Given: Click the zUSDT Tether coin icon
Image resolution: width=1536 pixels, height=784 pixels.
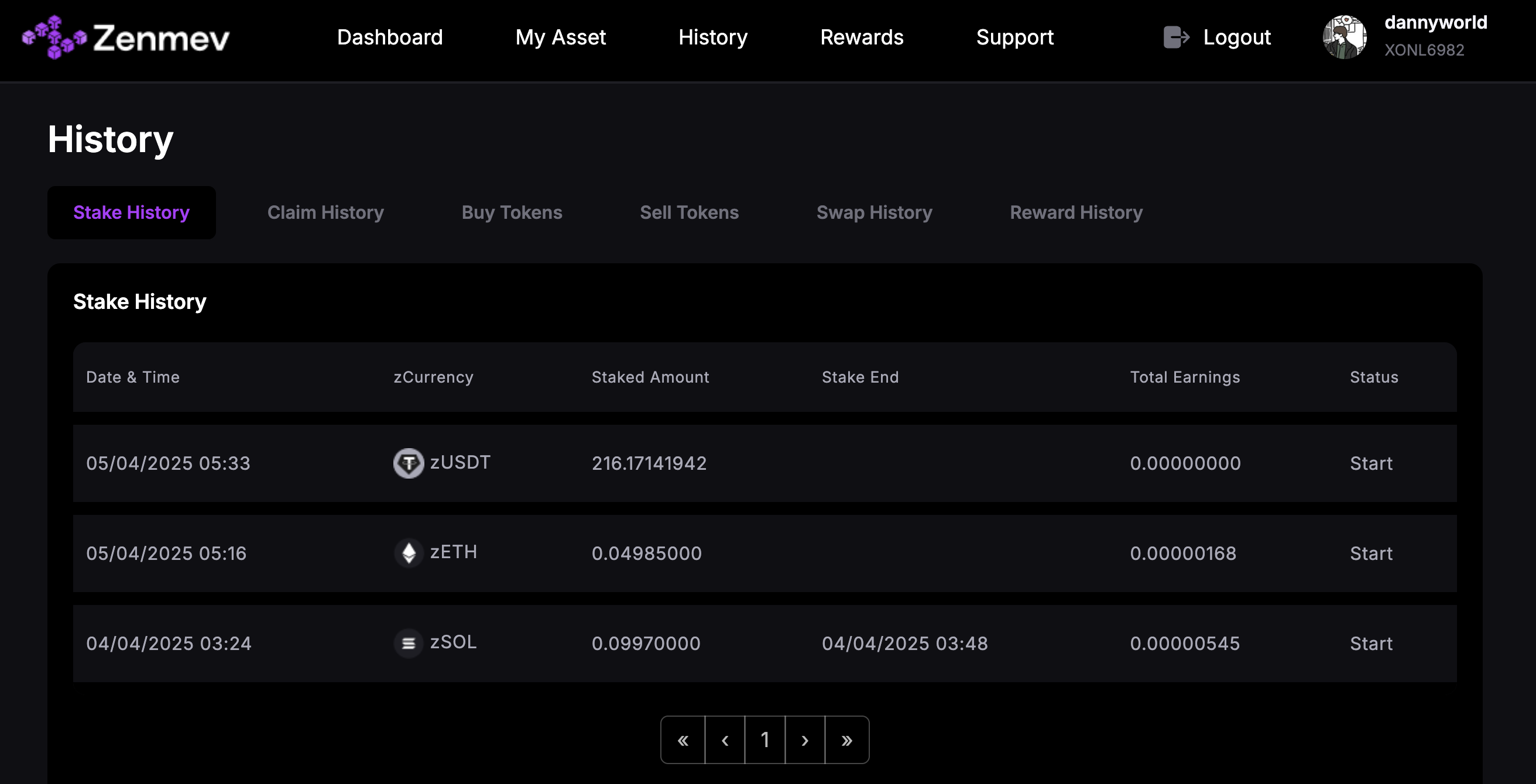Looking at the screenshot, I should pos(409,463).
